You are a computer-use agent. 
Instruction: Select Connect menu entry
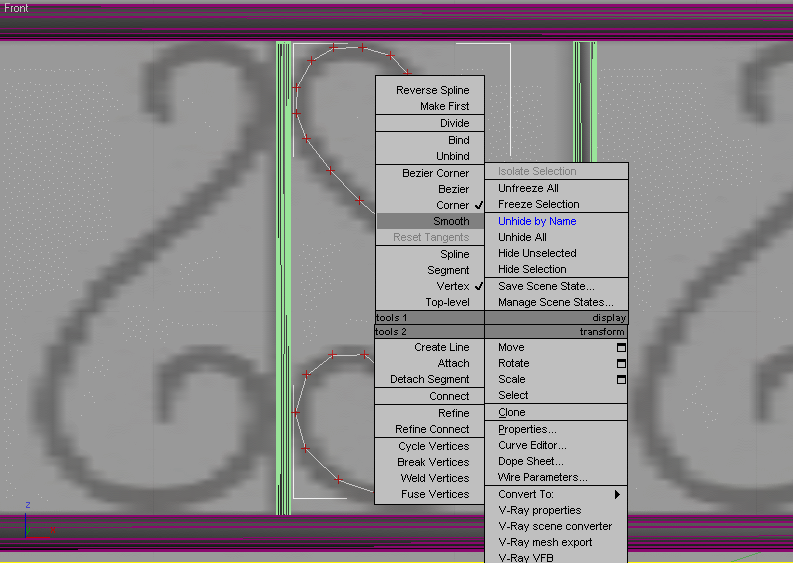click(449, 397)
